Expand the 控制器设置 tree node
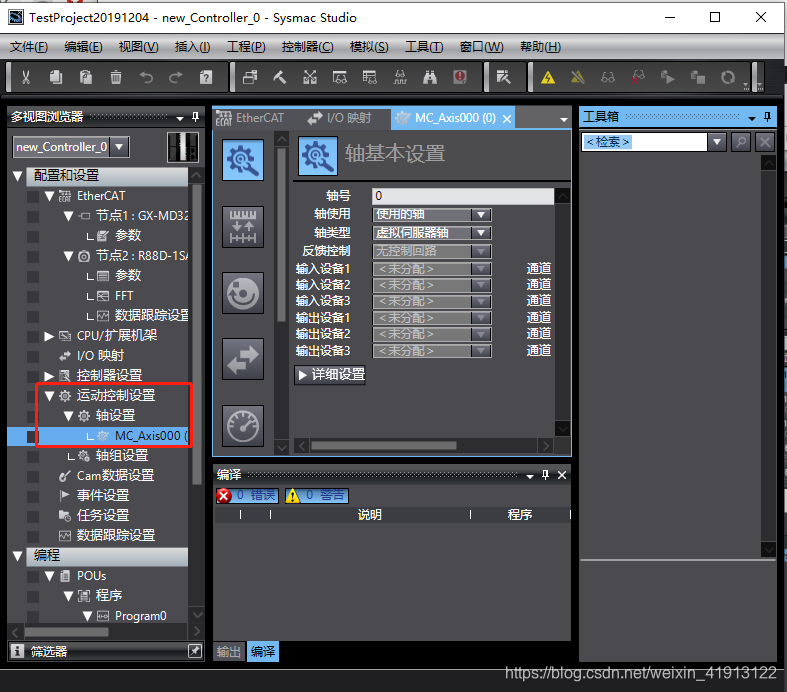This screenshot has height=692, width=787. point(49,376)
